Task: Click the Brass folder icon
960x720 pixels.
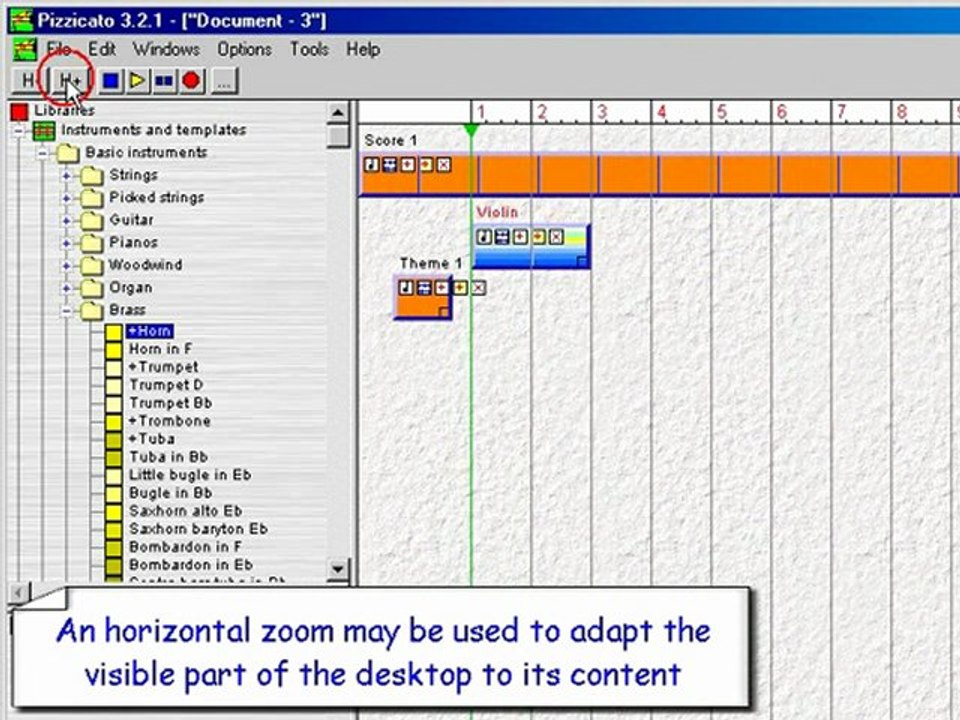Action: pos(92,311)
